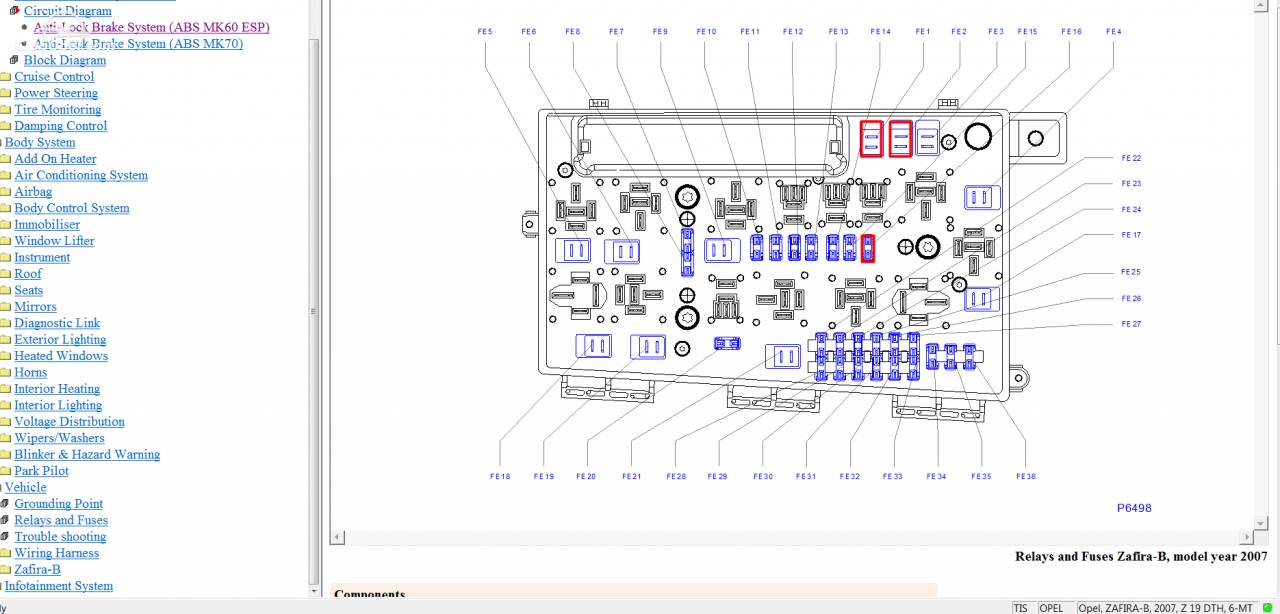Open the Body Control System section
The image size is (1280, 614).
click(x=72, y=208)
